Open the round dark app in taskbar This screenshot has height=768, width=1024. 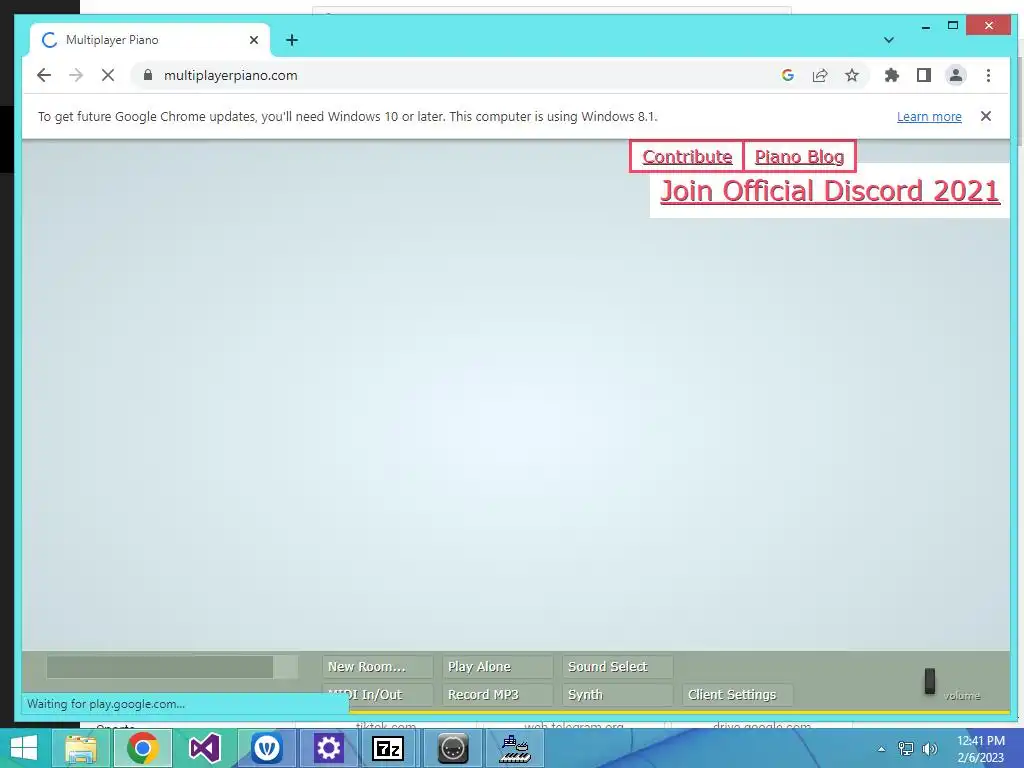[x=453, y=748]
